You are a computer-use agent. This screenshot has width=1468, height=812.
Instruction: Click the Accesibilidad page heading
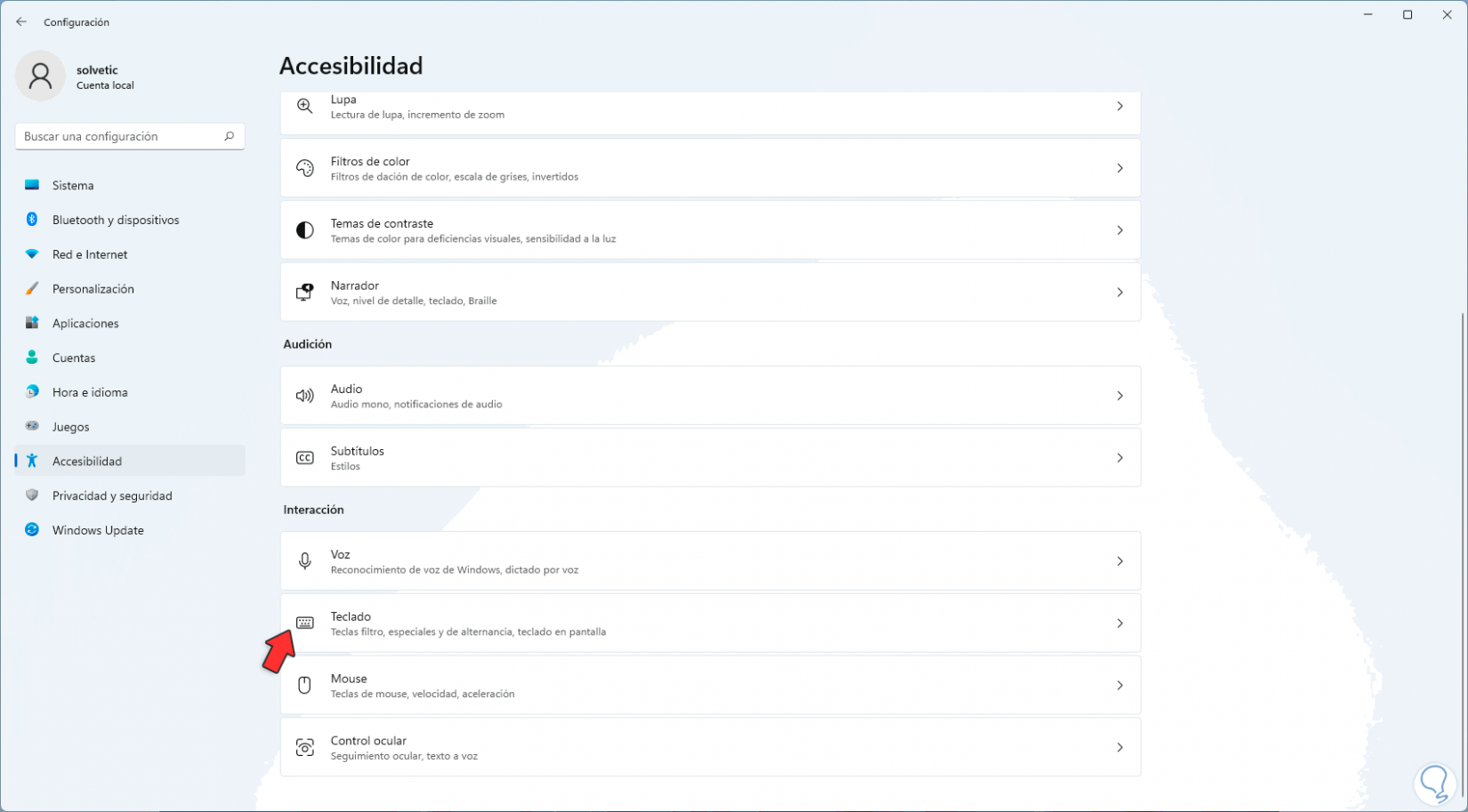351,66
